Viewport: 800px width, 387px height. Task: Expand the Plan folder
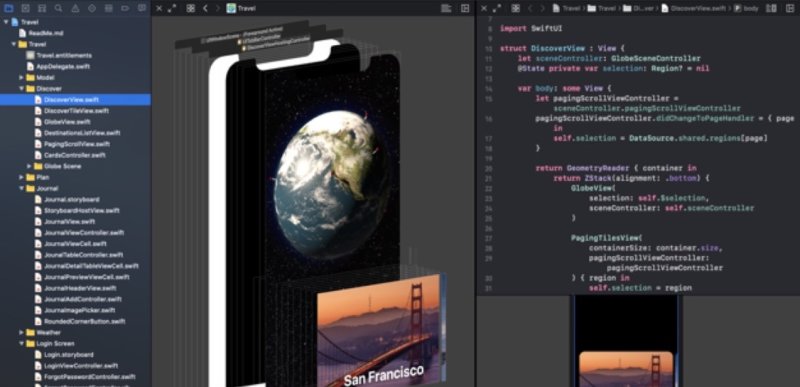[x=21, y=177]
